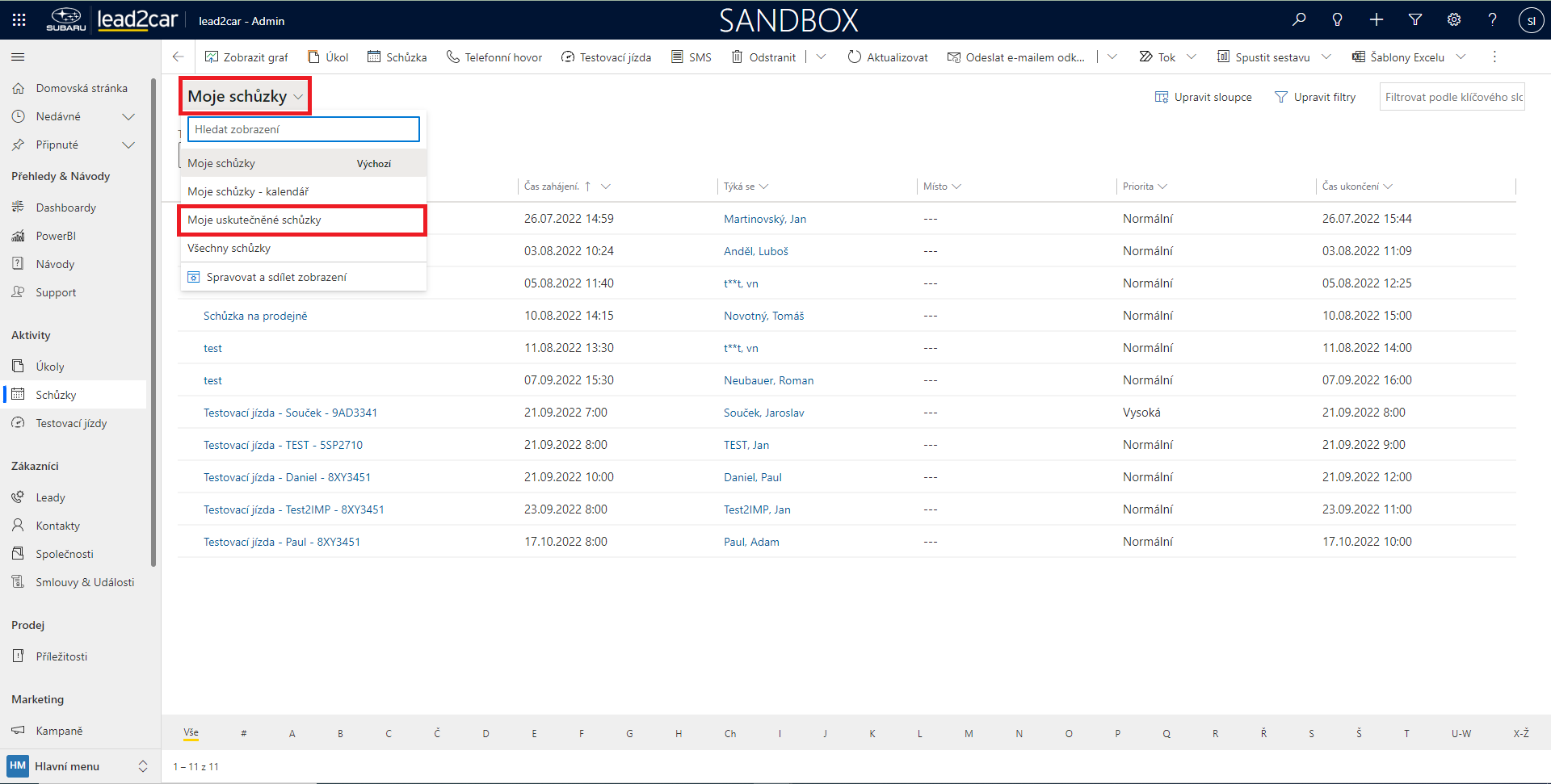
Task: Click Upravit filtry button
Action: 1315,97
